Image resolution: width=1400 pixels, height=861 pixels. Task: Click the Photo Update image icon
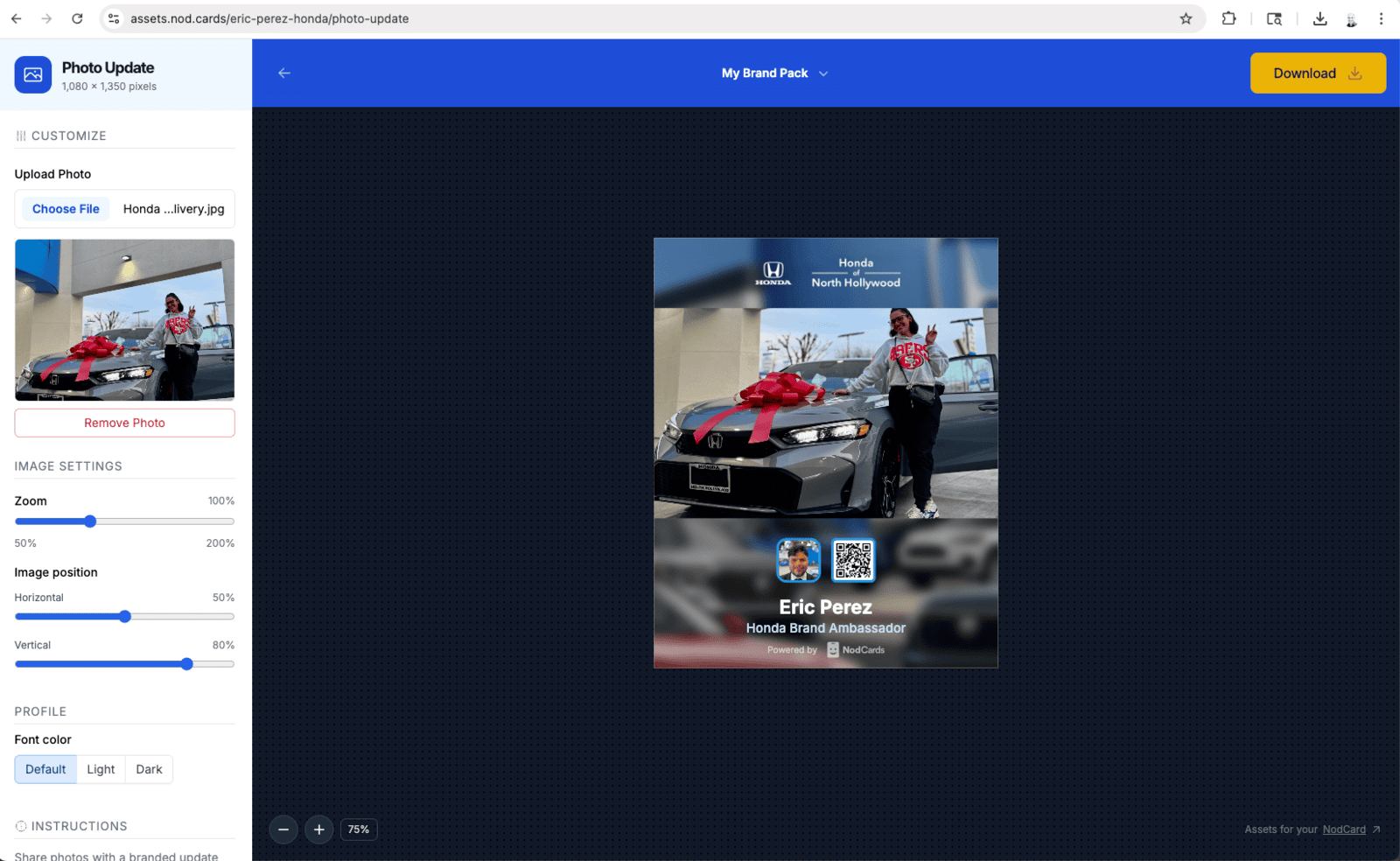pyautogui.click(x=33, y=75)
